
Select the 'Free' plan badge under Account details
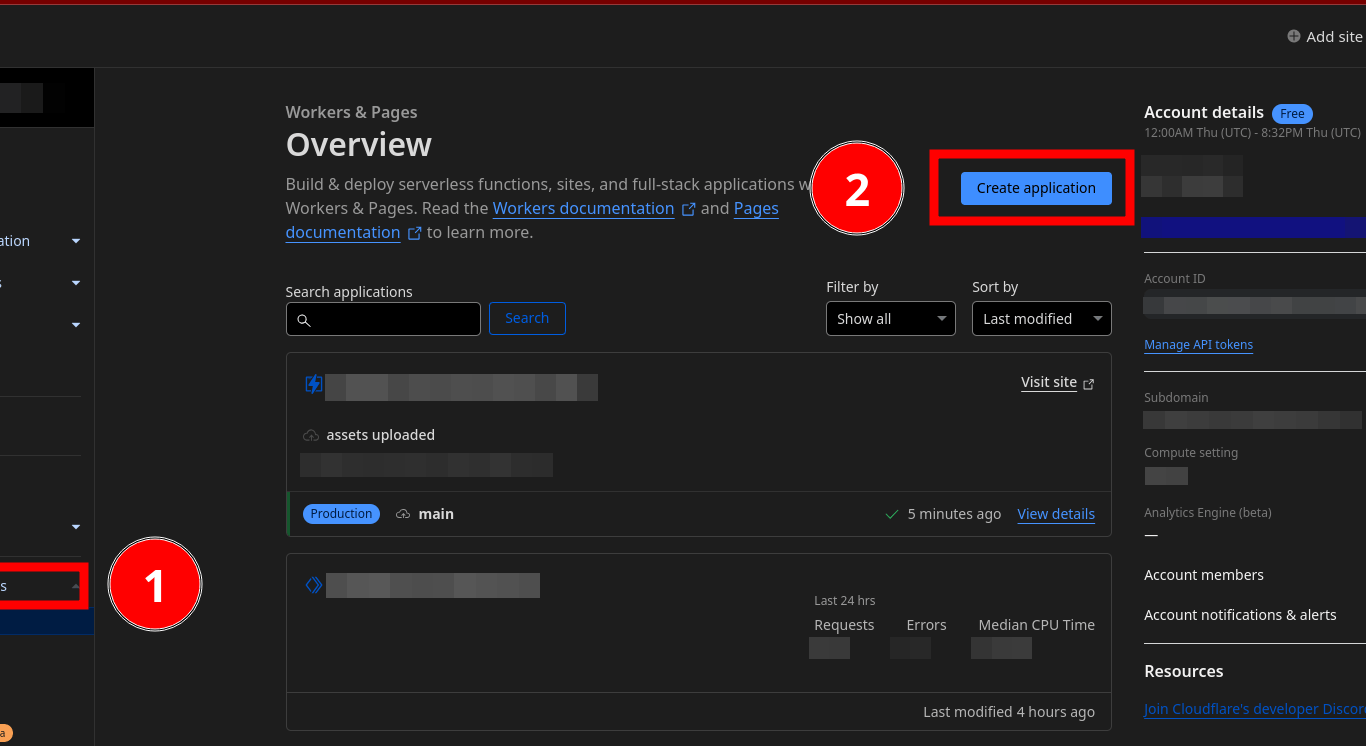(x=1292, y=113)
